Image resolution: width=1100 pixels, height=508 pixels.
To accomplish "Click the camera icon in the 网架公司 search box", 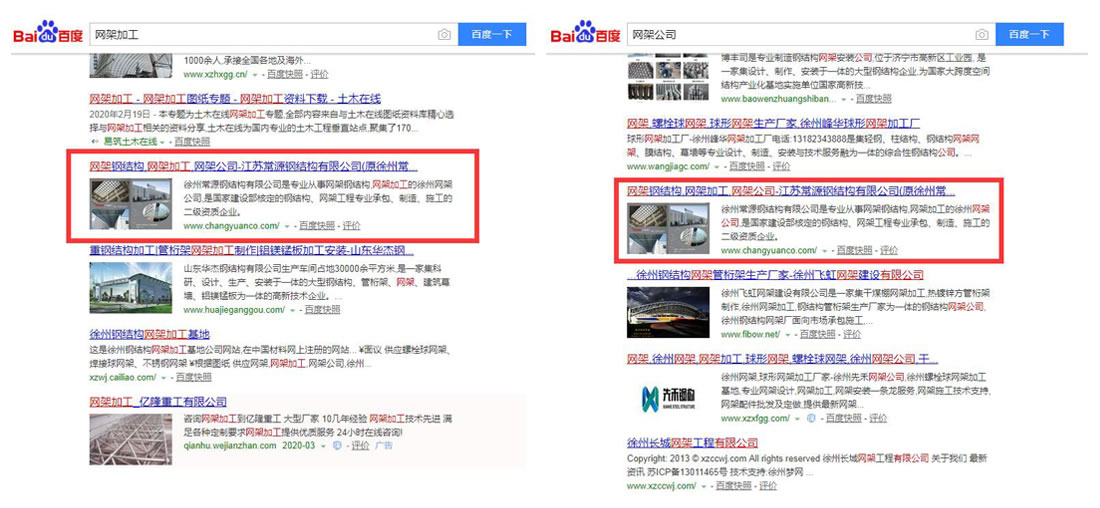I will coord(981,35).
